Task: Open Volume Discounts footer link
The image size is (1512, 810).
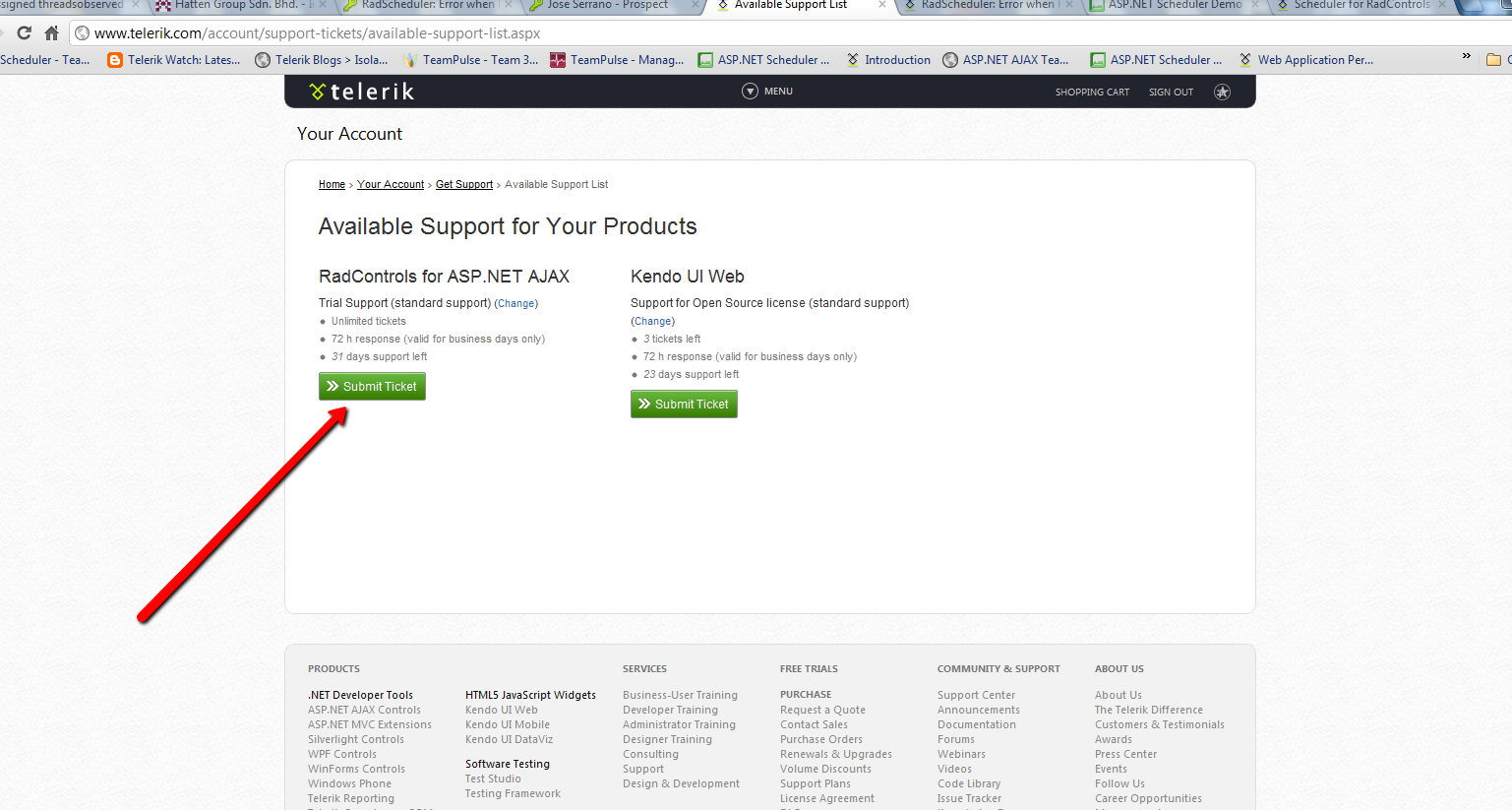Action: point(825,770)
